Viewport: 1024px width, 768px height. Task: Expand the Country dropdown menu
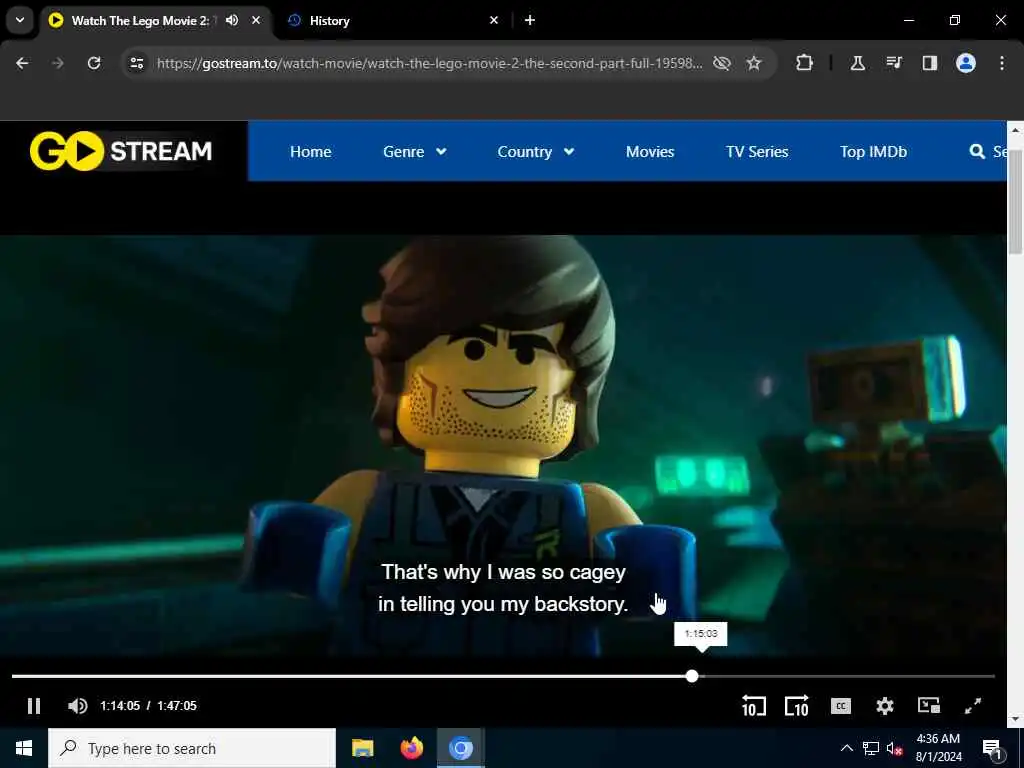click(x=536, y=152)
